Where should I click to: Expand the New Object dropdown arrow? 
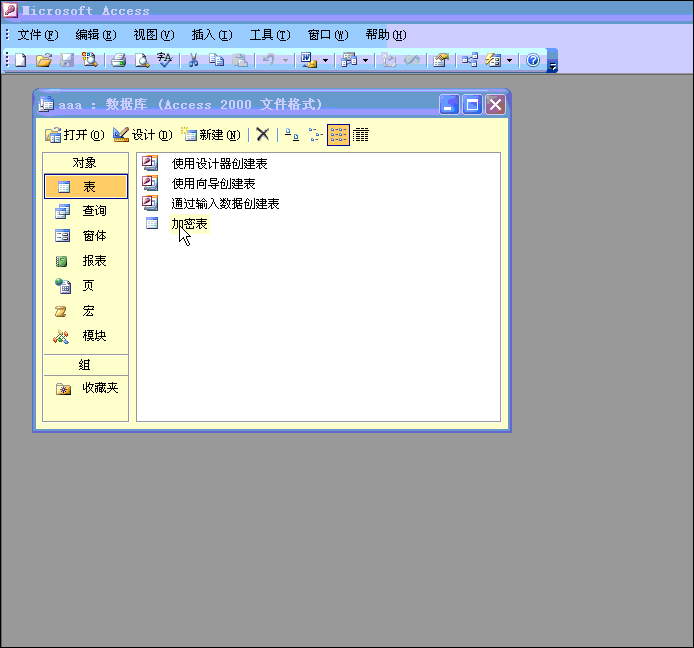click(509, 60)
